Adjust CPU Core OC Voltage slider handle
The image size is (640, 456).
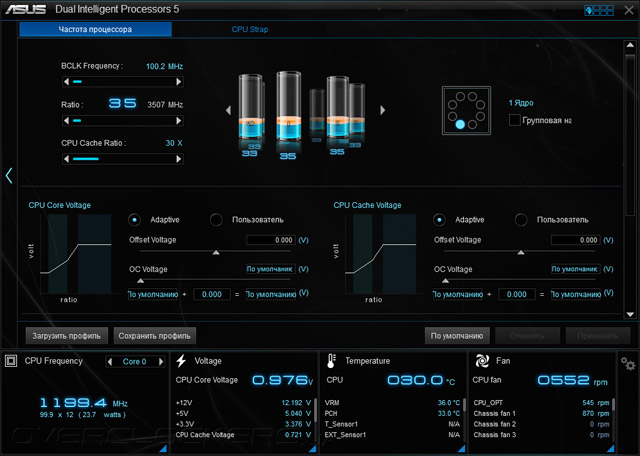coord(140,281)
